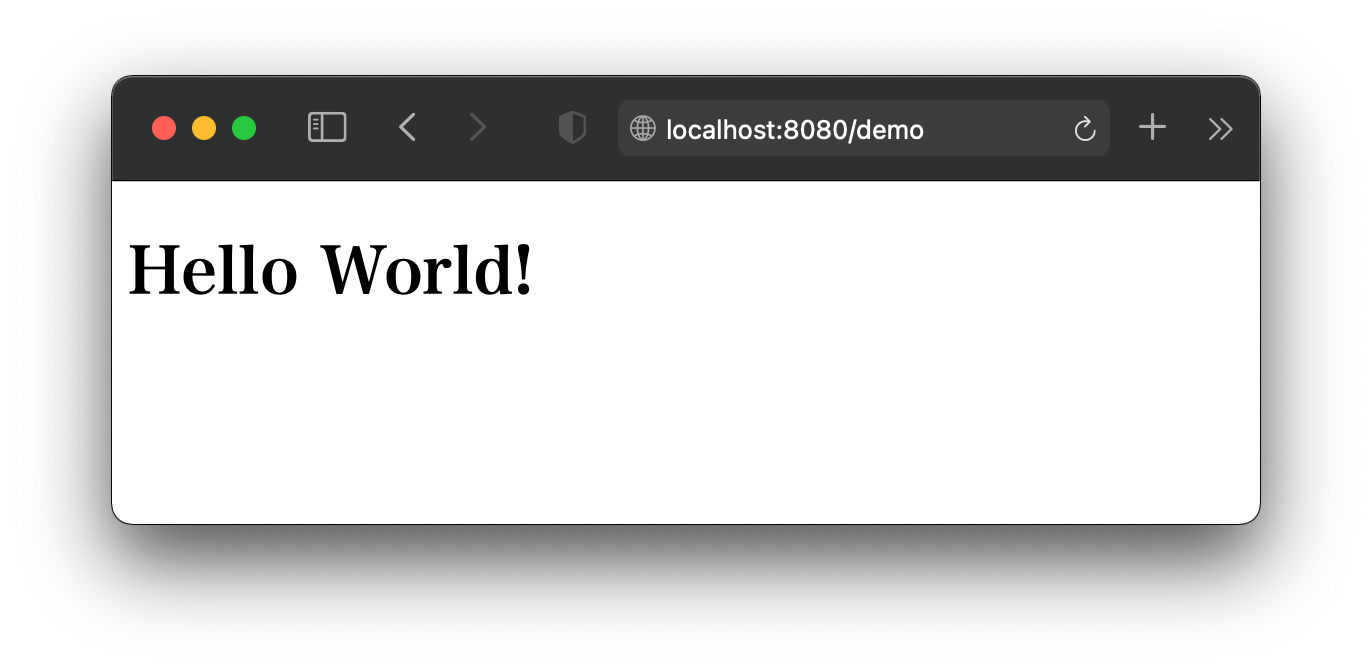The height and width of the screenshot is (672, 1372).
Task: Close the window with red button
Action: 164,128
